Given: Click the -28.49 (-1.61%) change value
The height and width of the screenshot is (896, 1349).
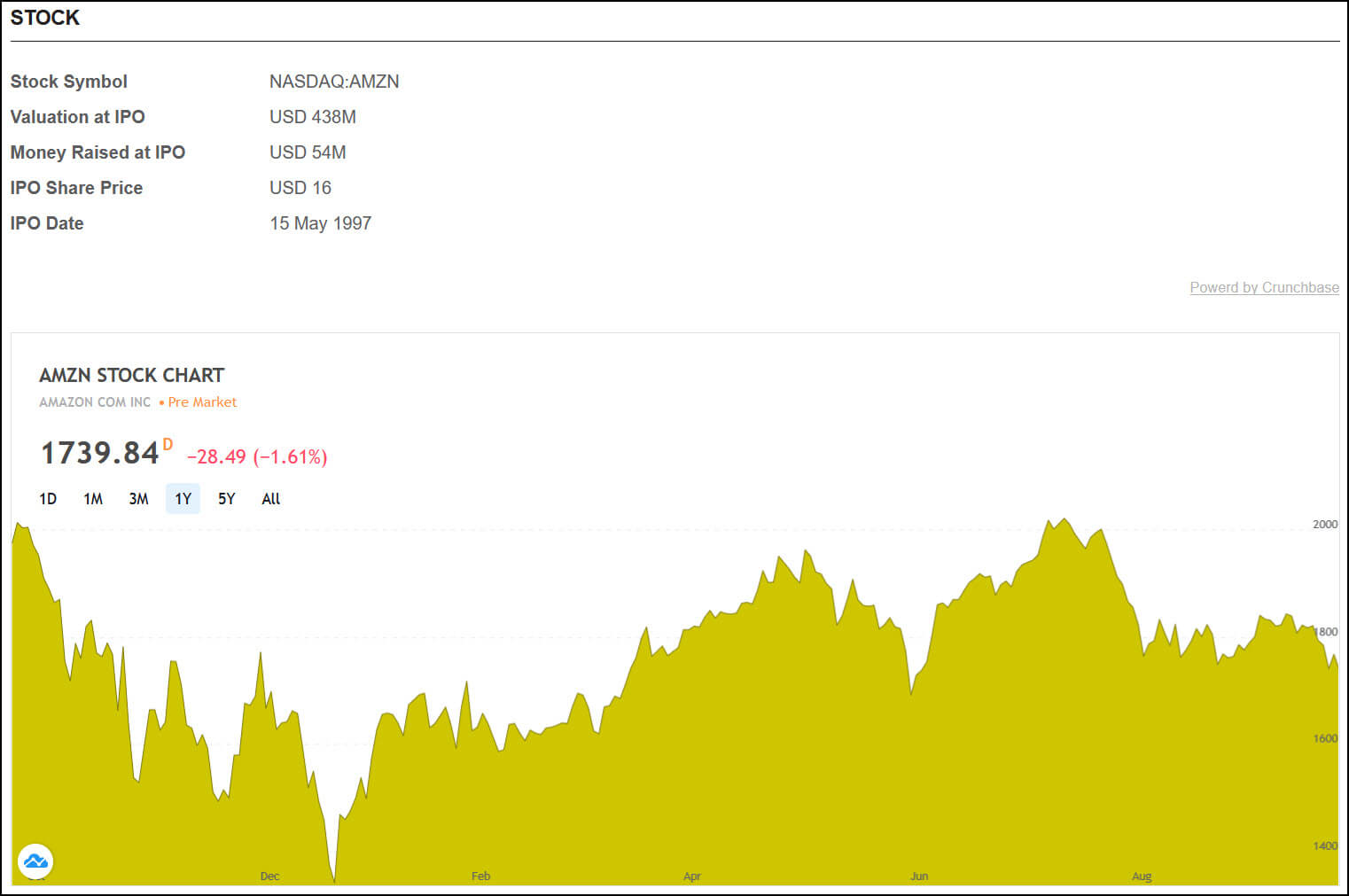Looking at the screenshot, I should tap(257, 456).
